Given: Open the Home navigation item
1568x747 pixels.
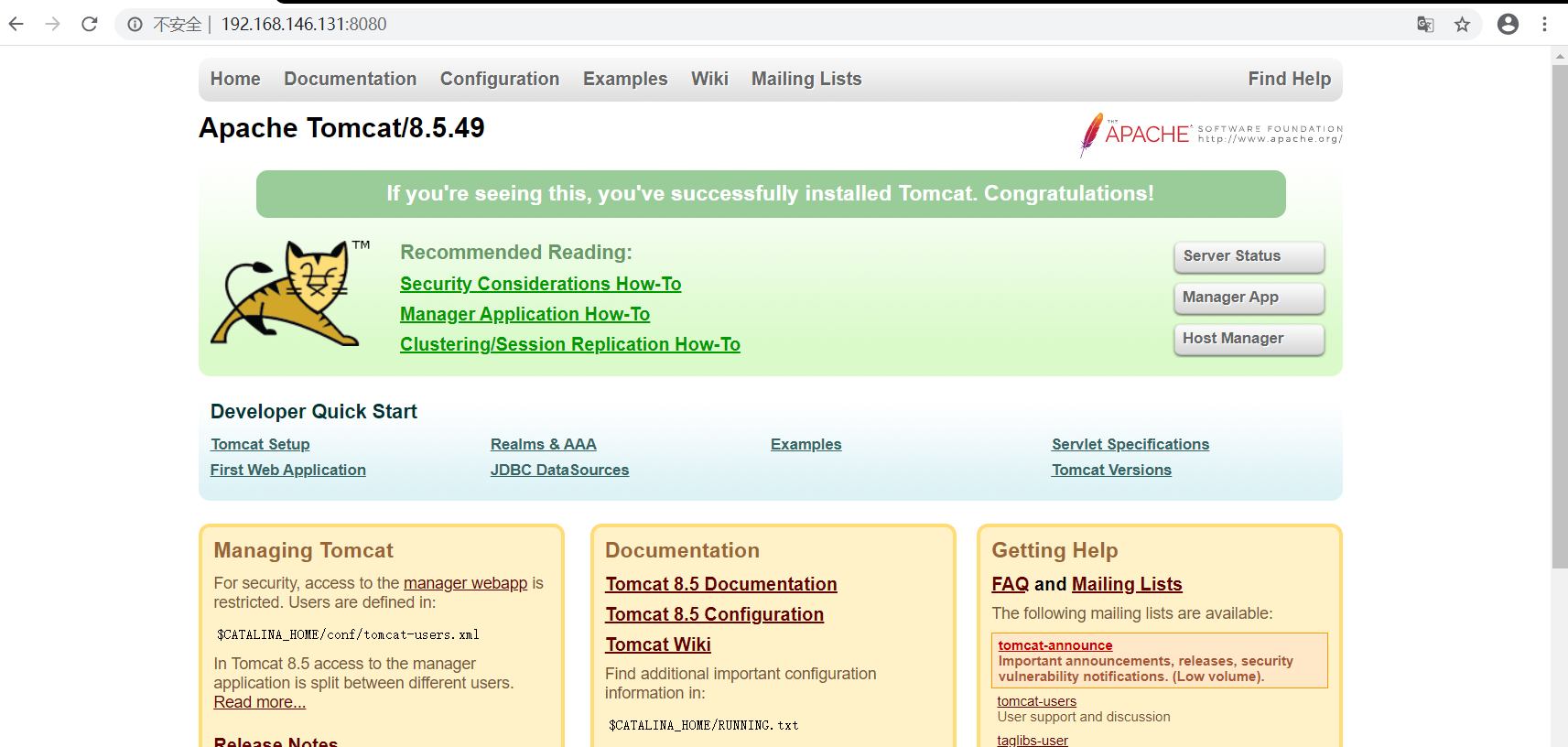Looking at the screenshot, I should coord(235,79).
